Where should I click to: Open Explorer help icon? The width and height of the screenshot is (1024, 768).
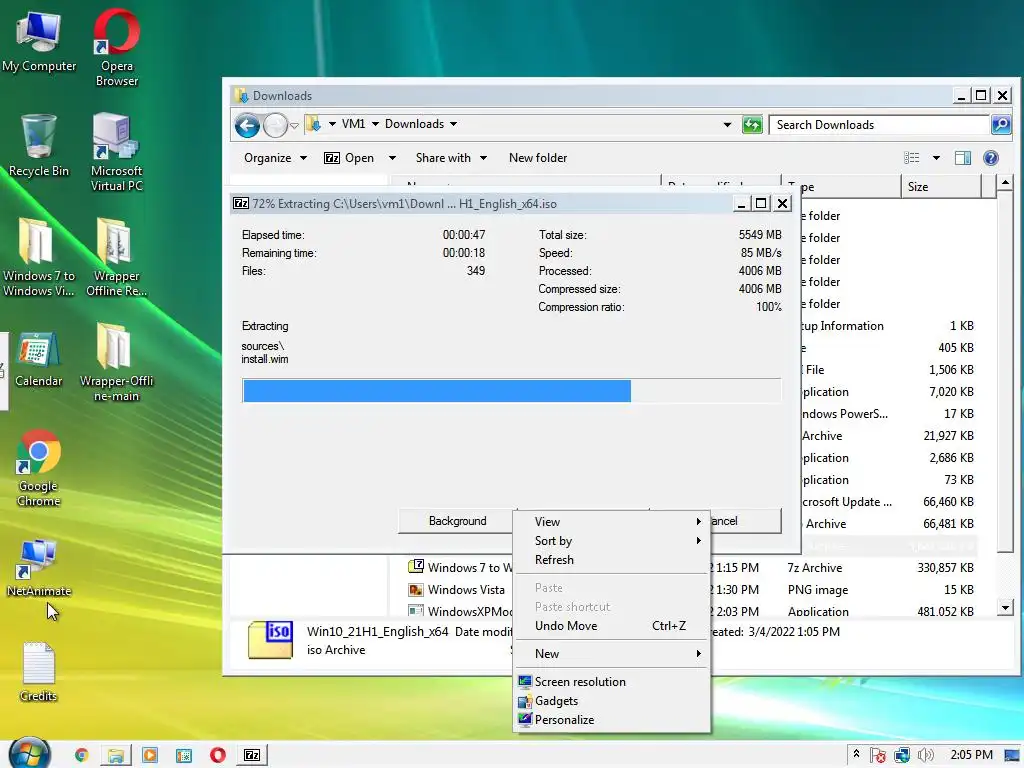coord(991,157)
